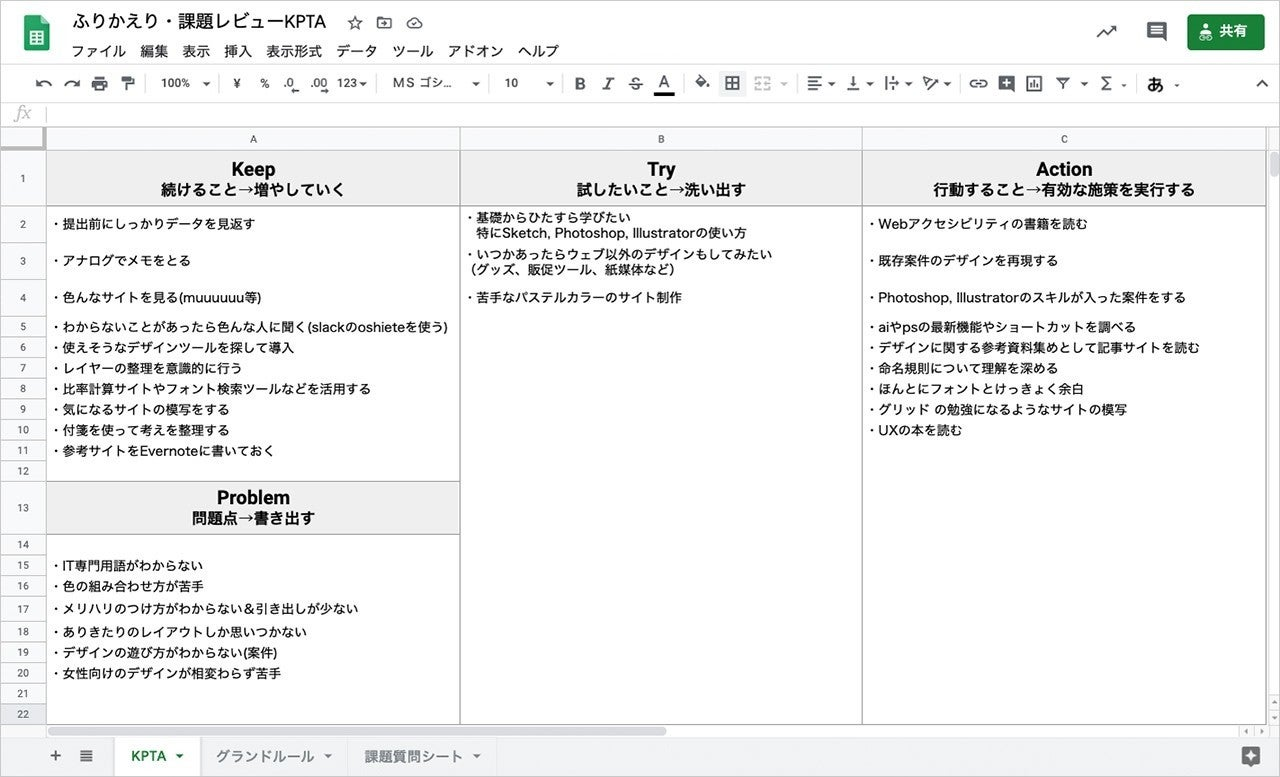Open the fill color bucket
Screen dimensions: 1280x777
coord(702,84)
